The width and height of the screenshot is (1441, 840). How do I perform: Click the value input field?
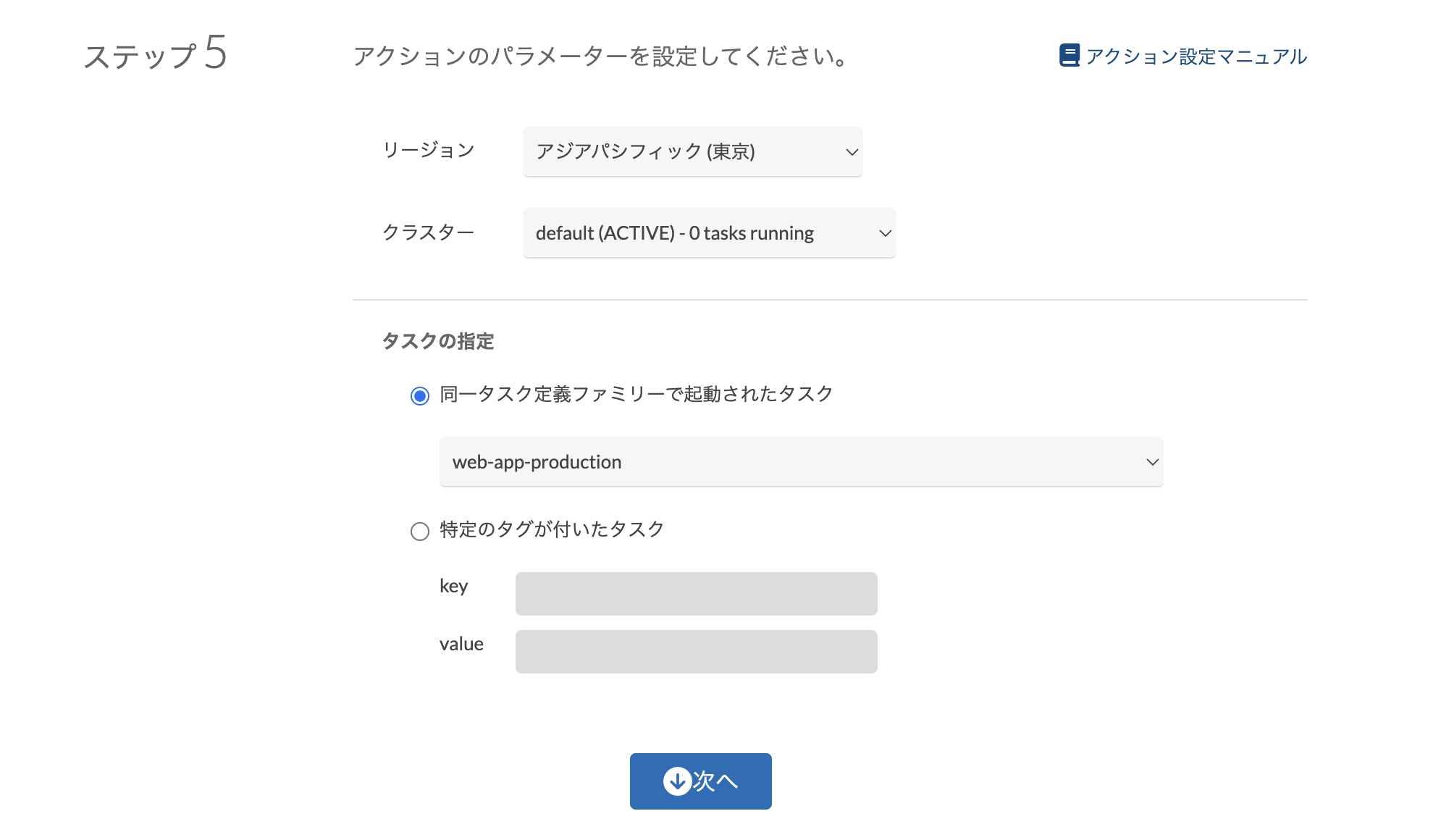pos(696,652)
